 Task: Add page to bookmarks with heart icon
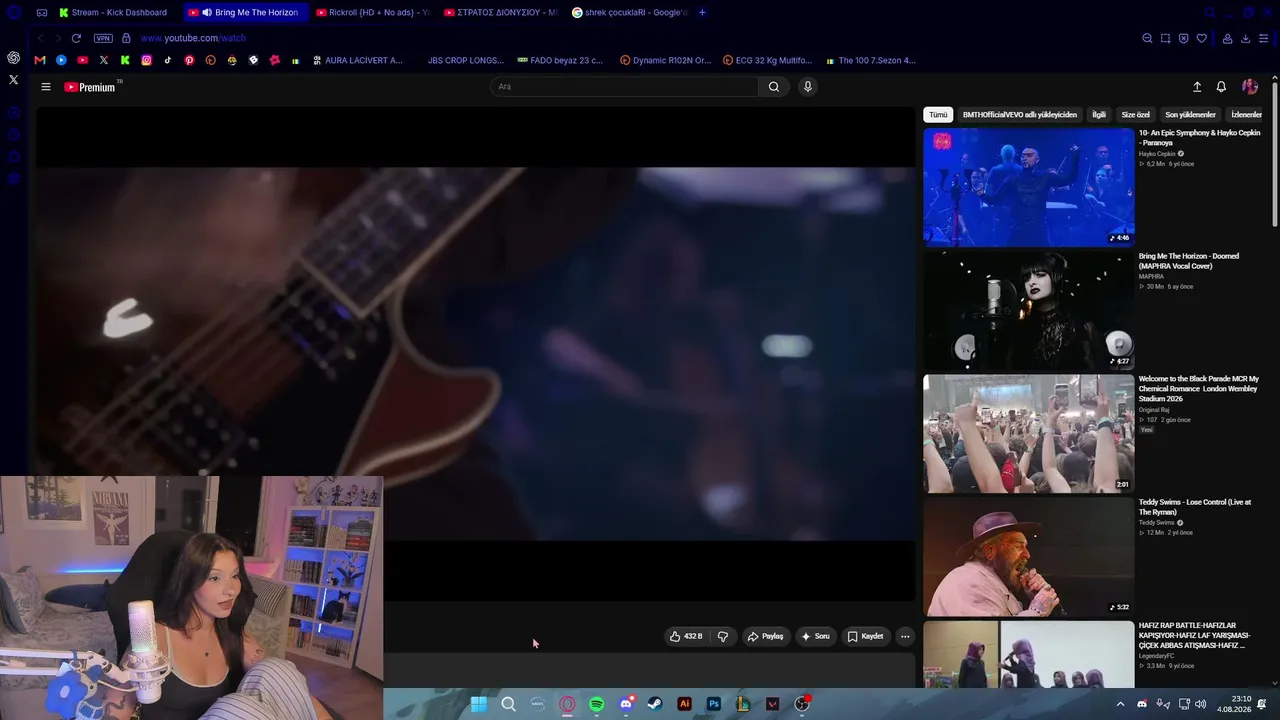[x=1201, y=38]
